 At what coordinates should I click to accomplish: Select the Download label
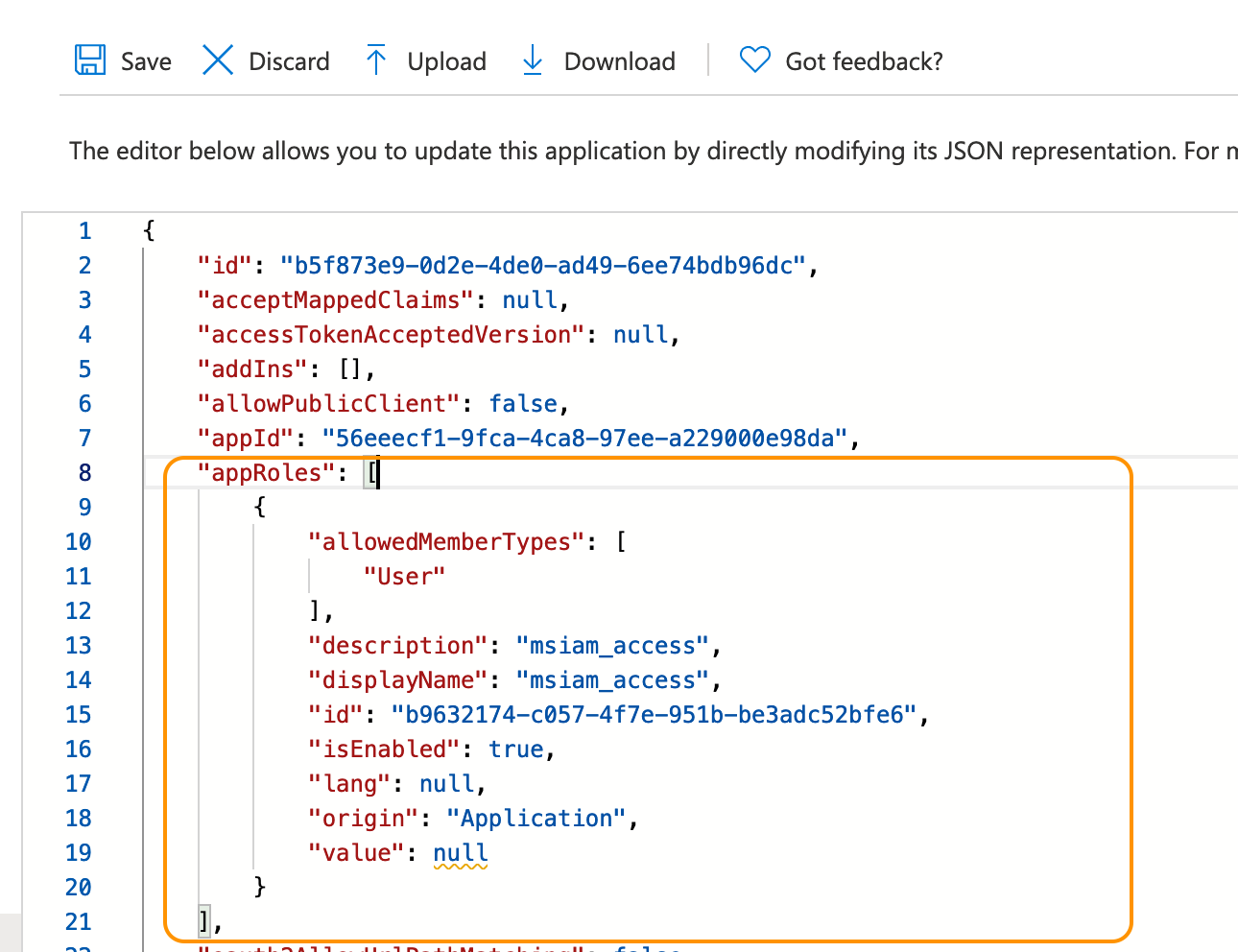620,61
